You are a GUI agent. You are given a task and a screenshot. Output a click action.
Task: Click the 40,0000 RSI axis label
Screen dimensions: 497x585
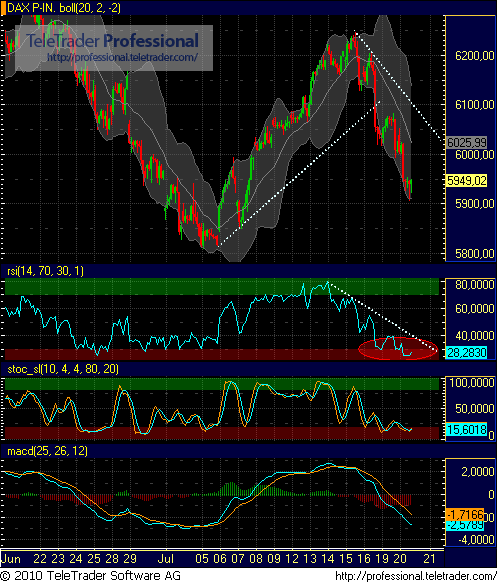point(475,336)
